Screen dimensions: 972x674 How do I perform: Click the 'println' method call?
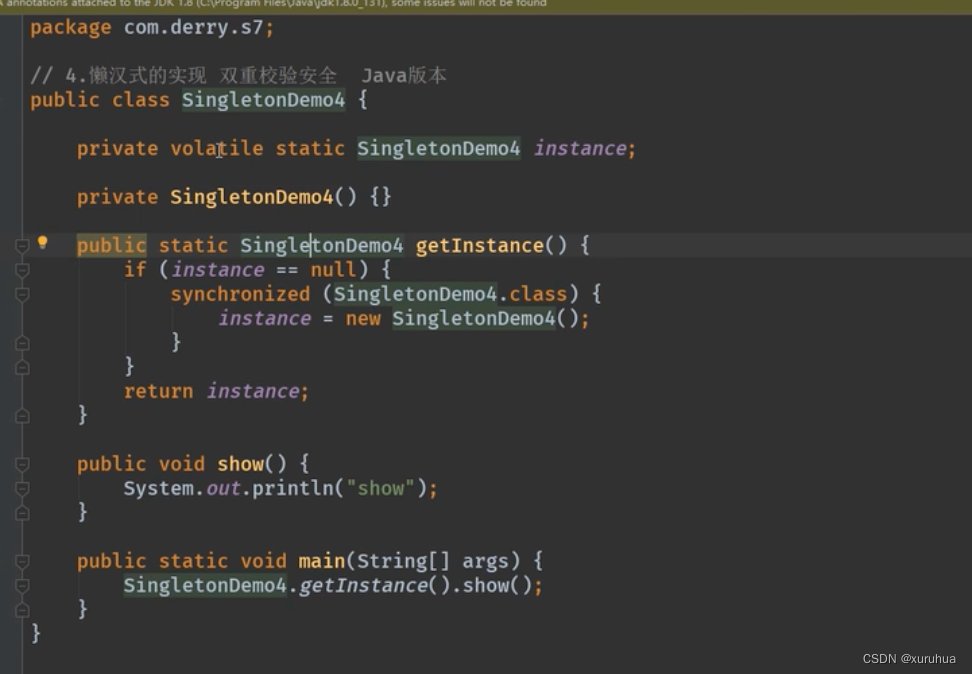tap(293, 489)
